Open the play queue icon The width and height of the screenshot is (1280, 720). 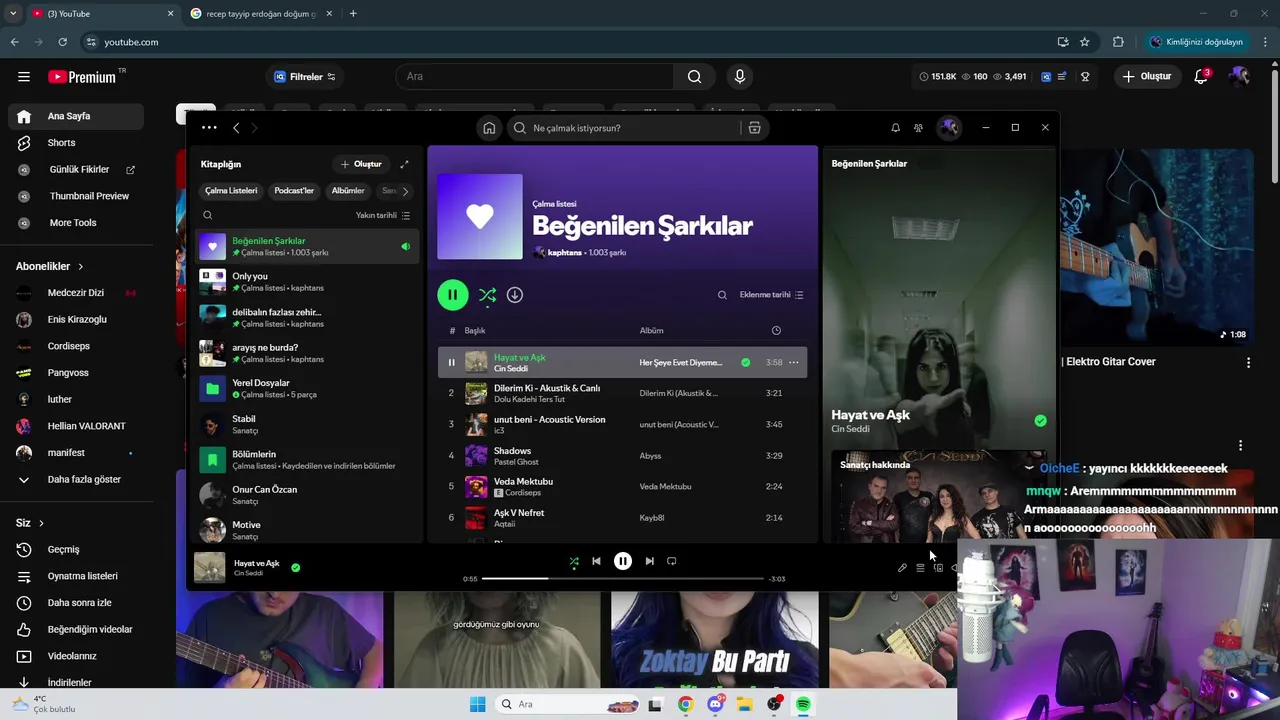pos(920,568)
